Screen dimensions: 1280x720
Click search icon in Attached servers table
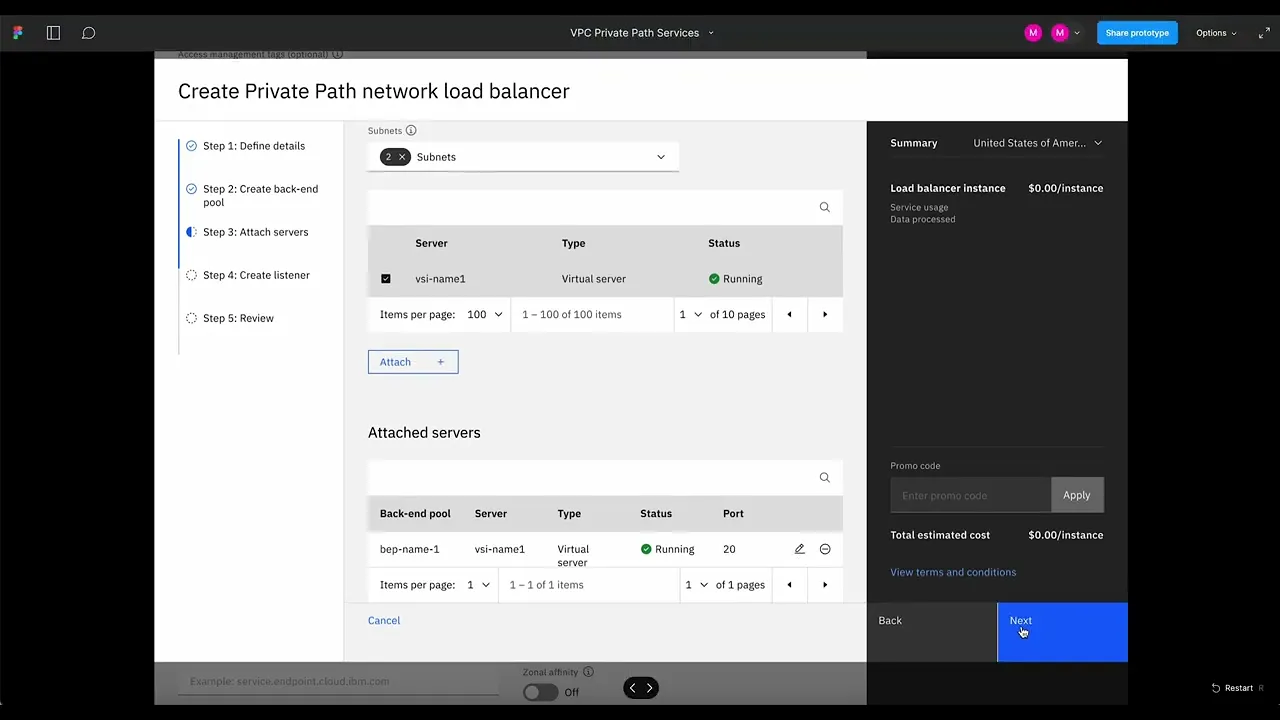(825, 478)
